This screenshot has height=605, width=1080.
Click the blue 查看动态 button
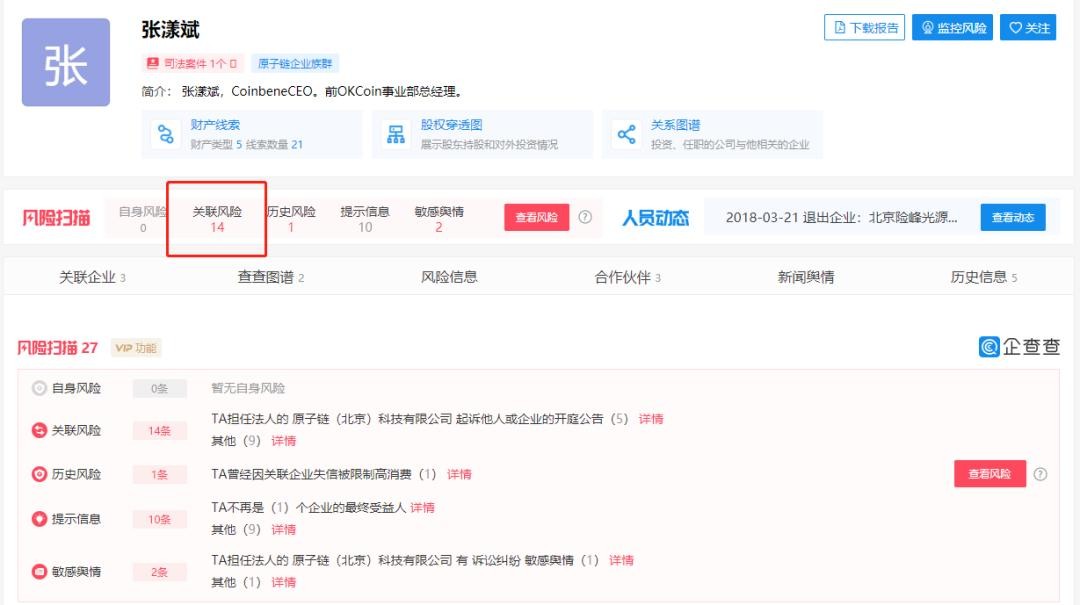coord(1012,217)
